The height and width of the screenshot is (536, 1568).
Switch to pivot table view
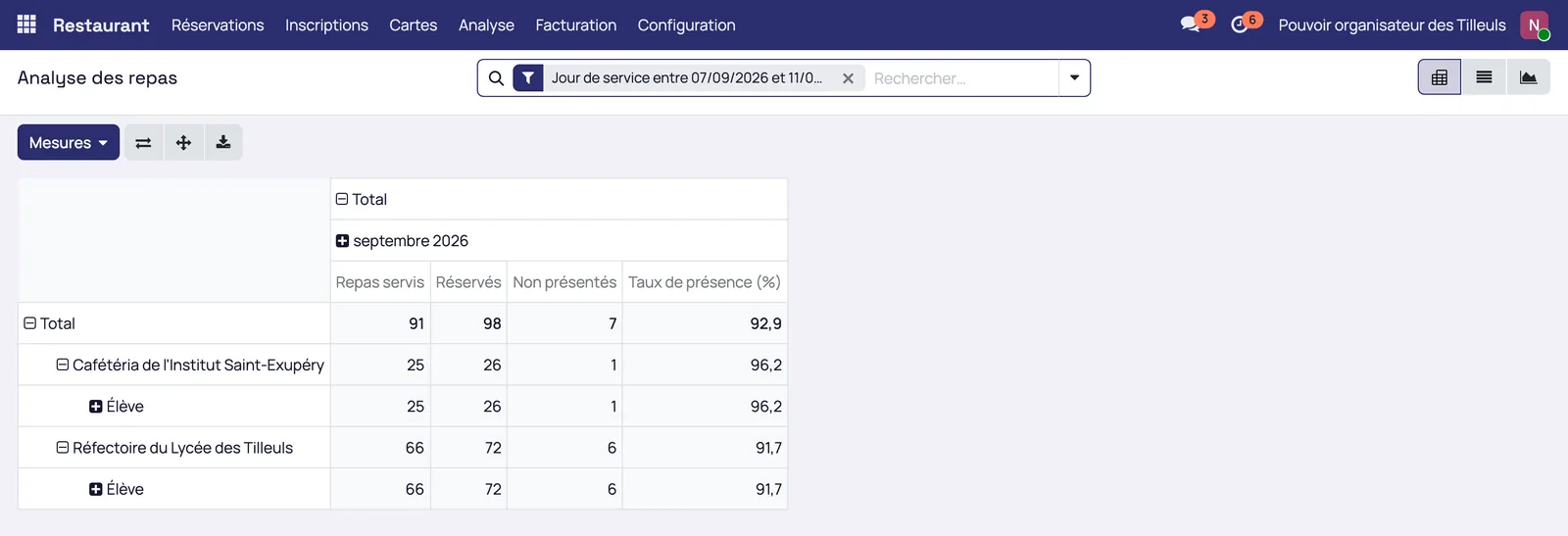click(x=1440, y=77)
